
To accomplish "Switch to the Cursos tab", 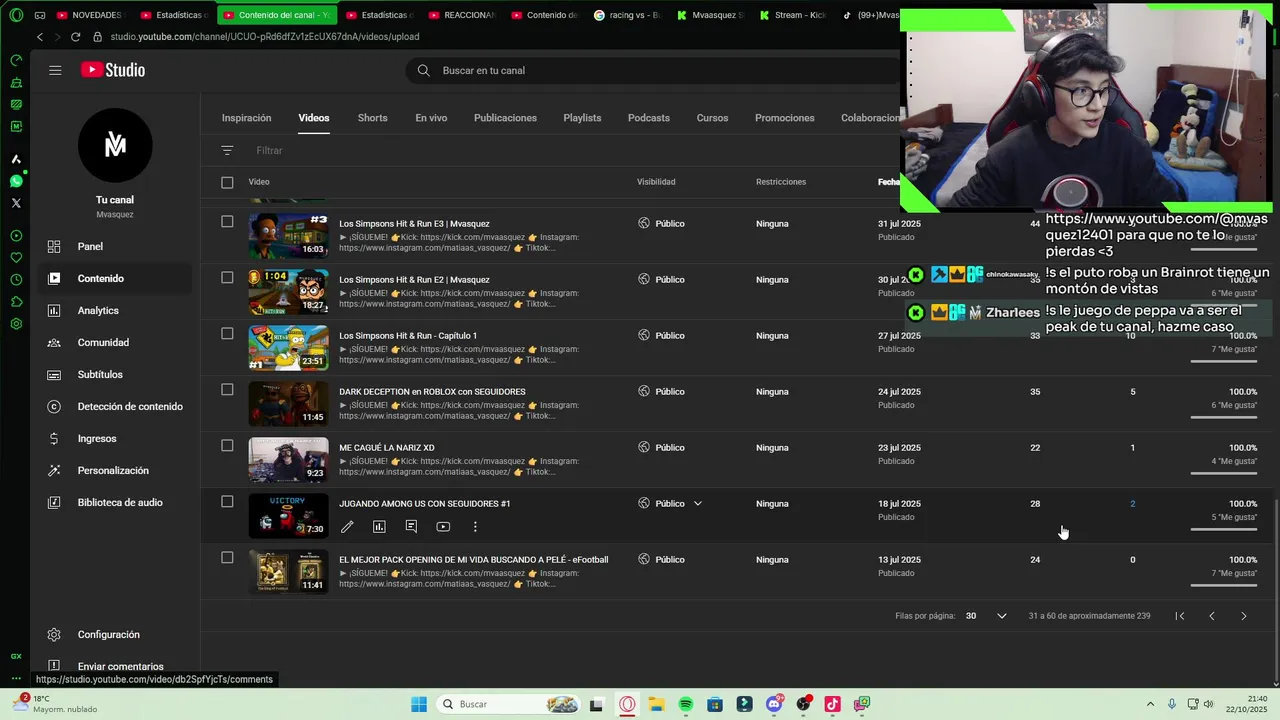I will pyautogui.click(x=712, y=118).
